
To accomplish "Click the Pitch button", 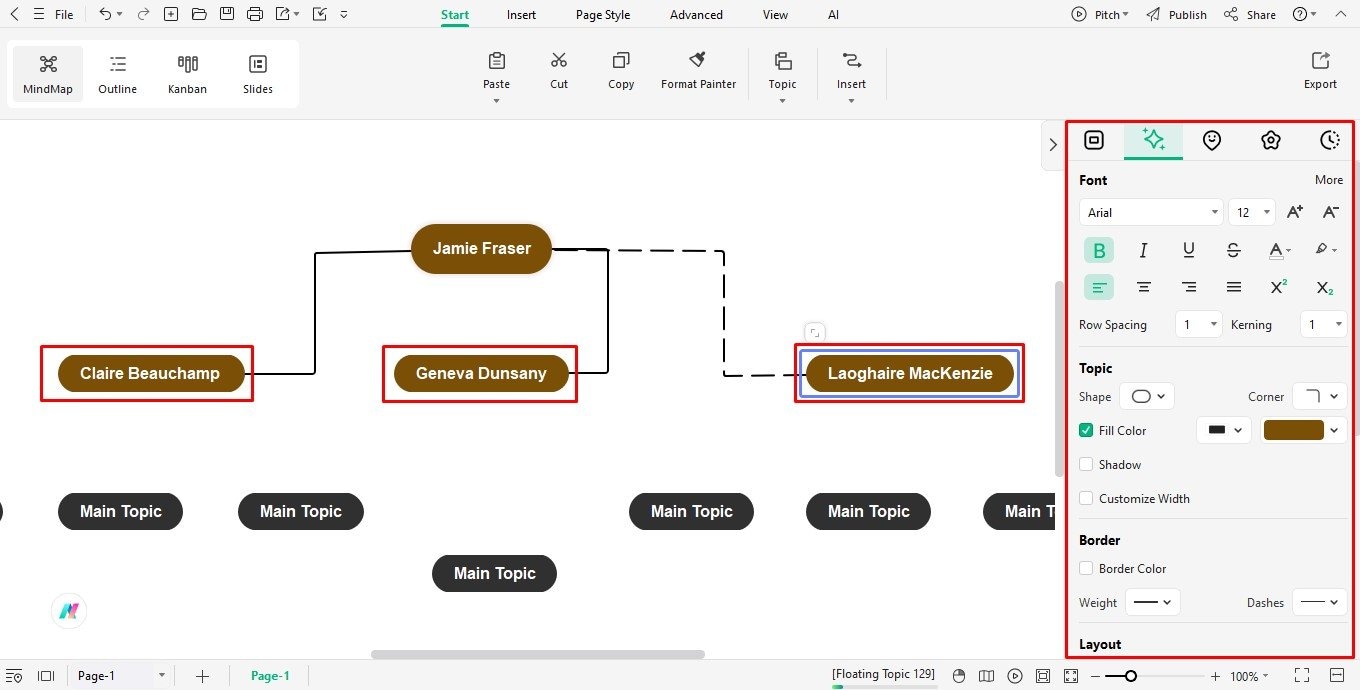I will click(x=1099, y=15).
